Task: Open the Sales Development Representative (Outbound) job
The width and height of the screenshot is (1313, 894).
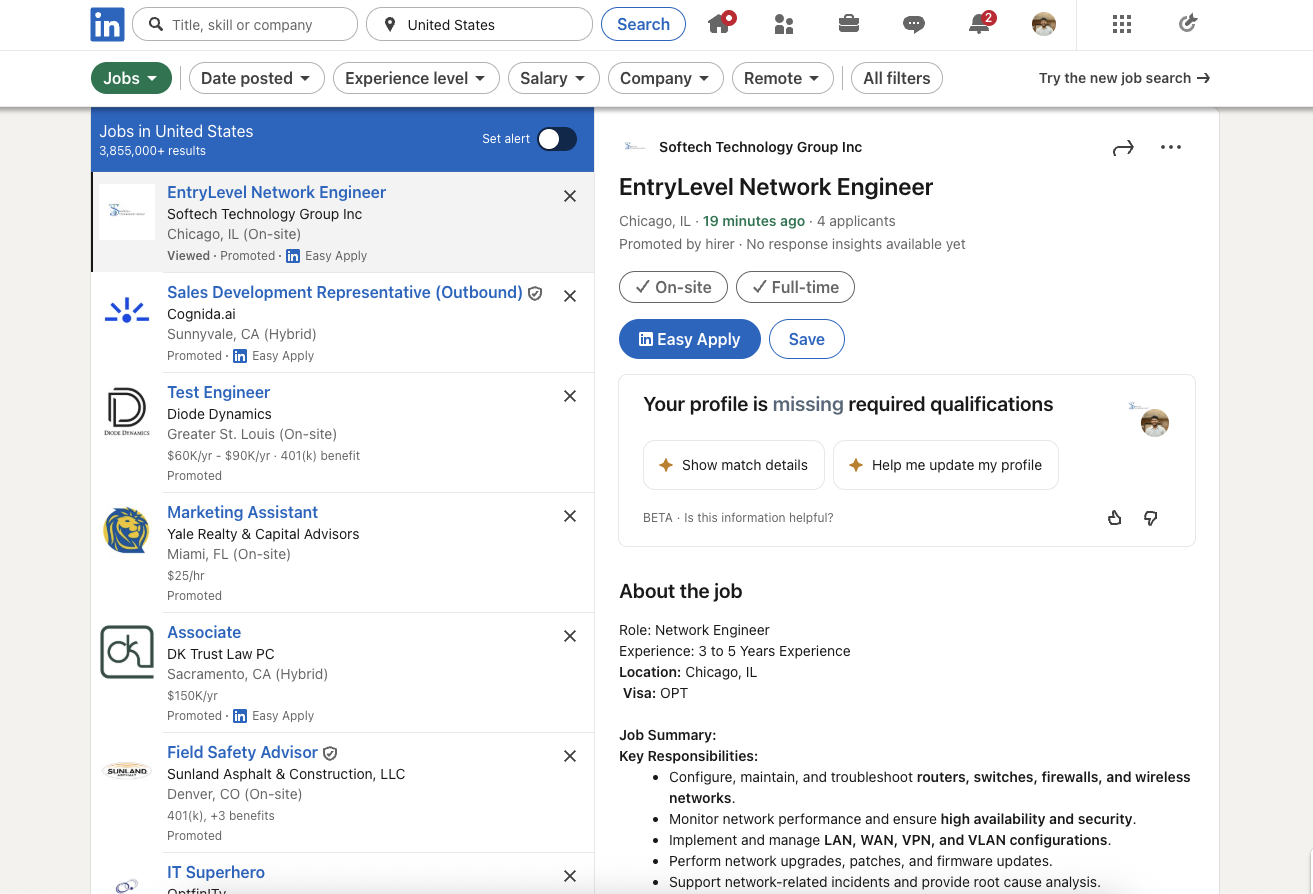Action: pyautogui.click(x=345, y=292)
